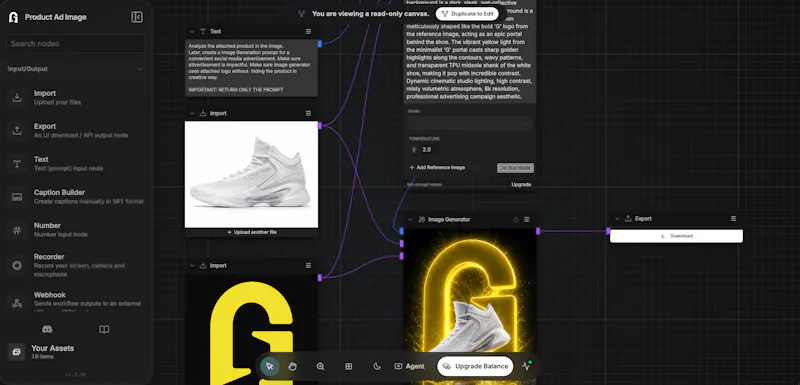The height and width of the screenshot is (385, 800).
Task: Click the Text node blue output port
Action: [x=320, y=44]
